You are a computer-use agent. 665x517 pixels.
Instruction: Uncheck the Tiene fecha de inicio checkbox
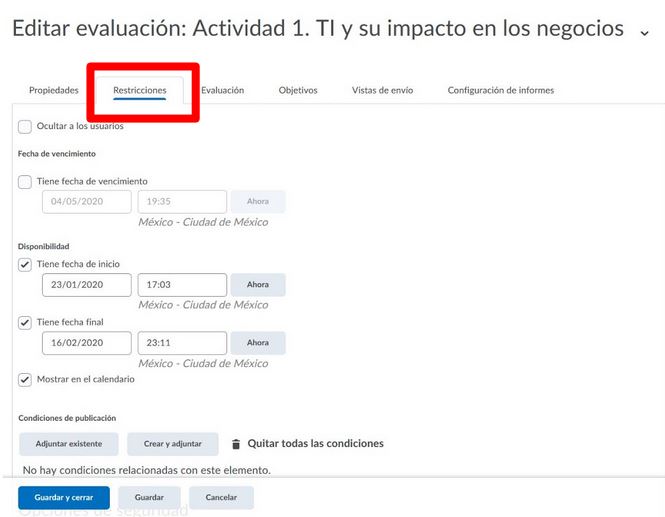25,264
